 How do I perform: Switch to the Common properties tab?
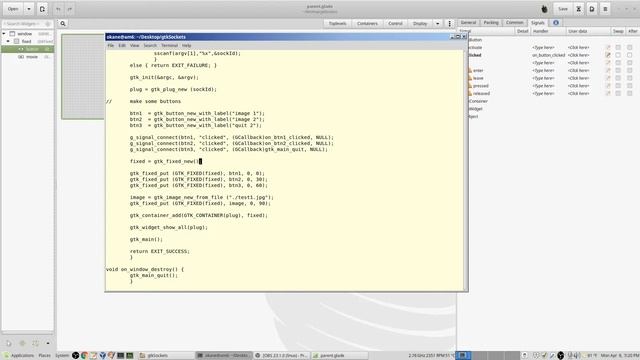pos(514,23)
